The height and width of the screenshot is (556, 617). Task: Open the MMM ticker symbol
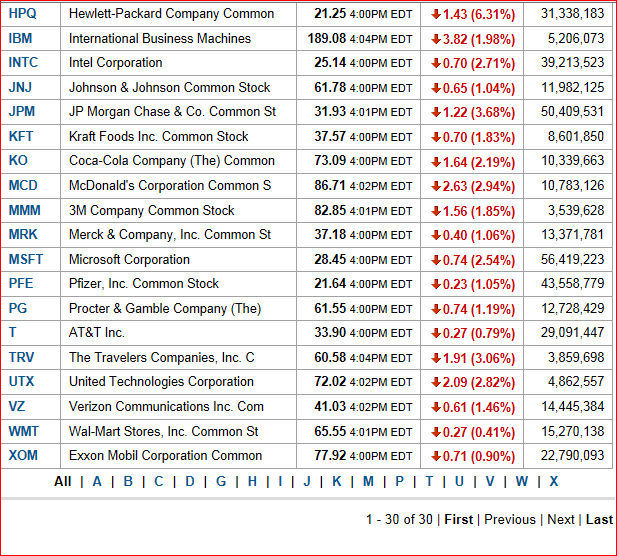[25, 211]
